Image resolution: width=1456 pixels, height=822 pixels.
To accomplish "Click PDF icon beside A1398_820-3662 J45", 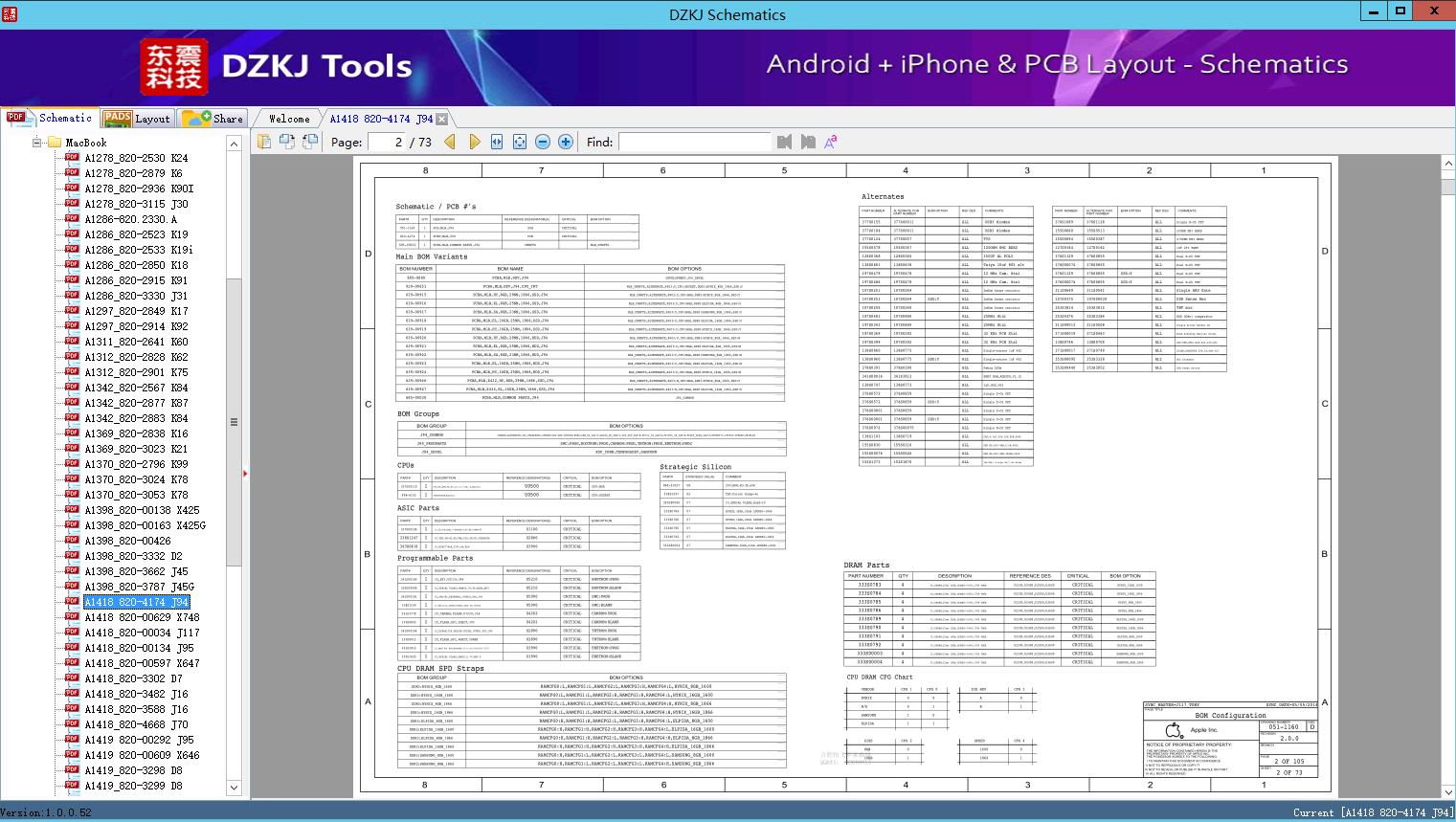I will point(72,571).
